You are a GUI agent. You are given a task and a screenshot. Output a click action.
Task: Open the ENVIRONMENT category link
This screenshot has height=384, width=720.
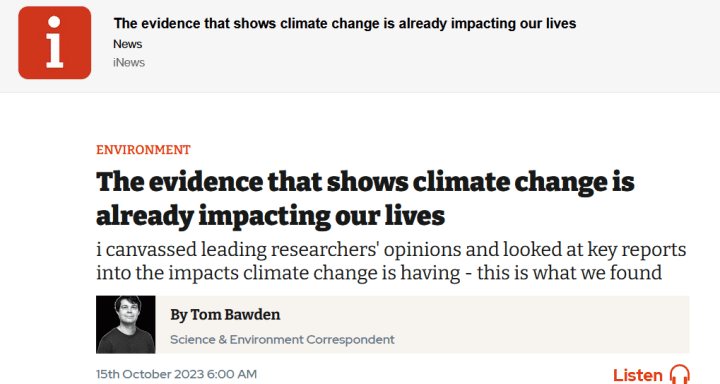[143, 150]
